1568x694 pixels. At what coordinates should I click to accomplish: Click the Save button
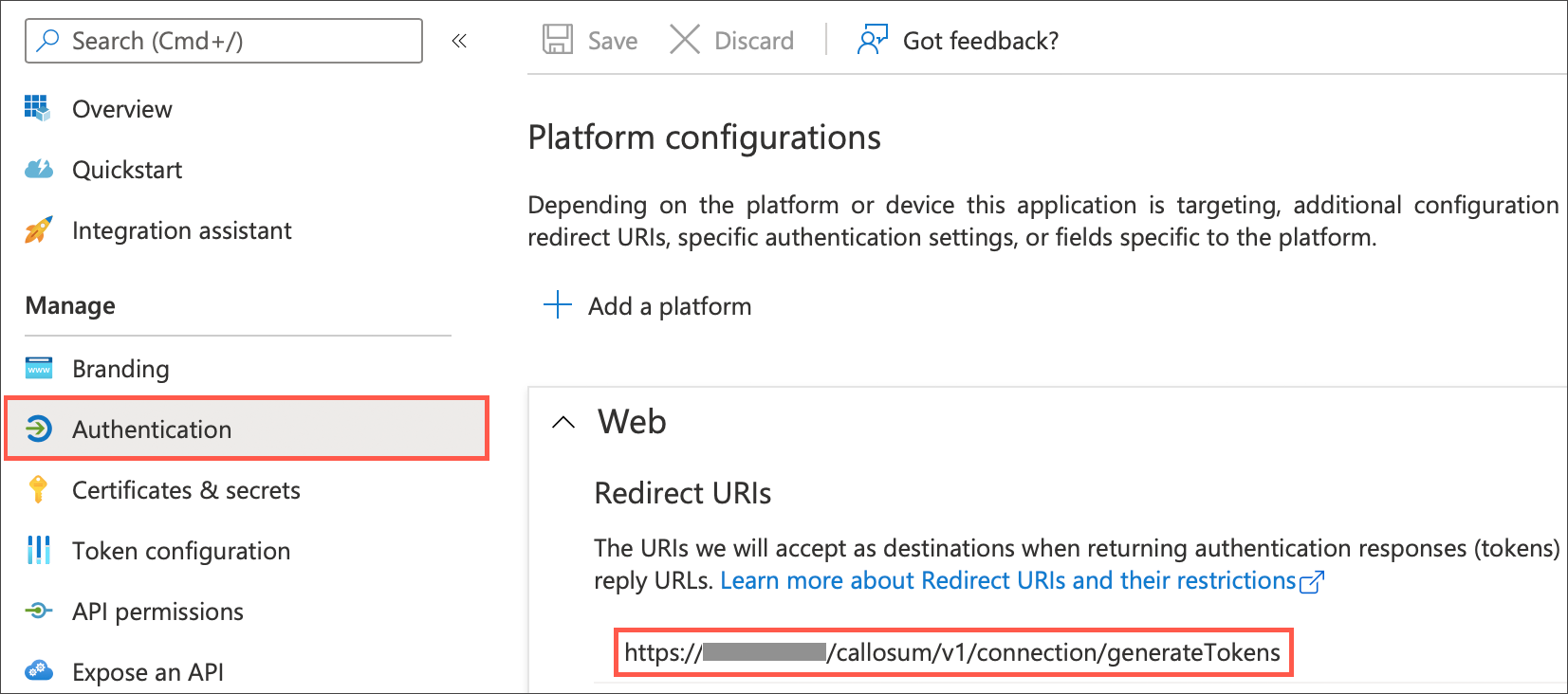589,40
